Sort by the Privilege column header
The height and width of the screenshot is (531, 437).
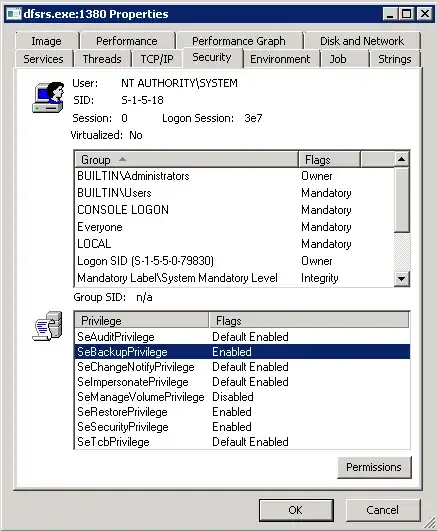[x=142, y=320]
